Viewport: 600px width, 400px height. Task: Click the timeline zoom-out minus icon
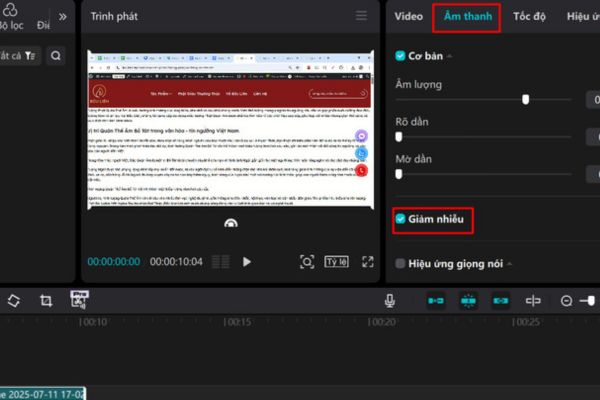[x=566, y=300]
